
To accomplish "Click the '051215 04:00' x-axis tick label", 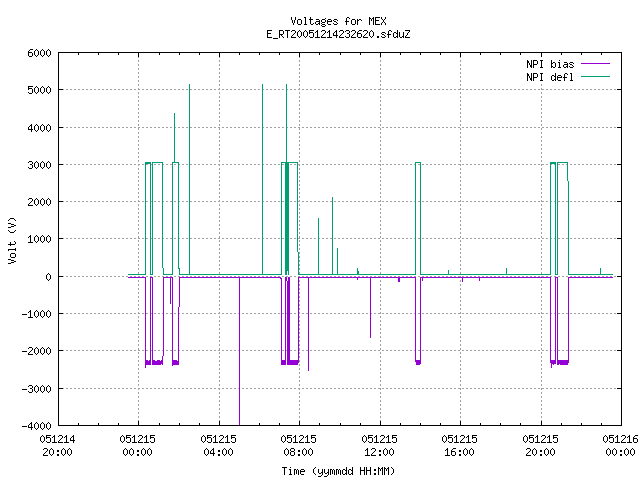I will (218, 446).
